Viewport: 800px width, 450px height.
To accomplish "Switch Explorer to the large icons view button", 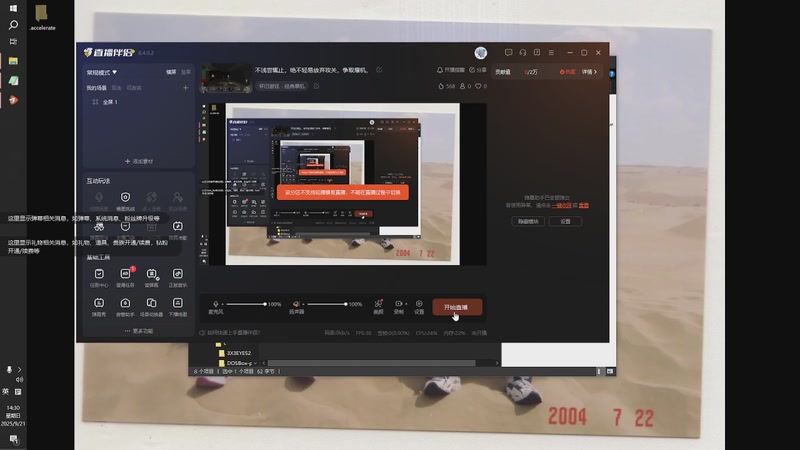I will pos(610,371).
